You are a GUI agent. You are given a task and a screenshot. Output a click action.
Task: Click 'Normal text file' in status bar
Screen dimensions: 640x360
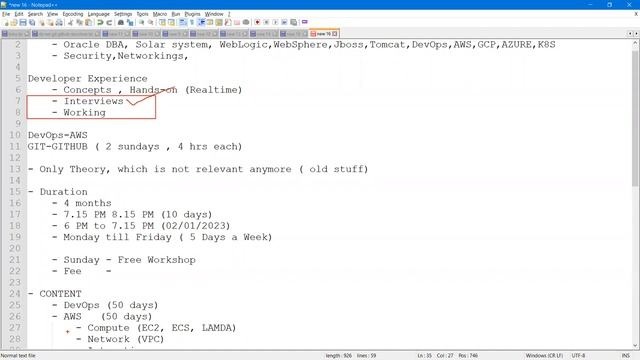(18, 356)
